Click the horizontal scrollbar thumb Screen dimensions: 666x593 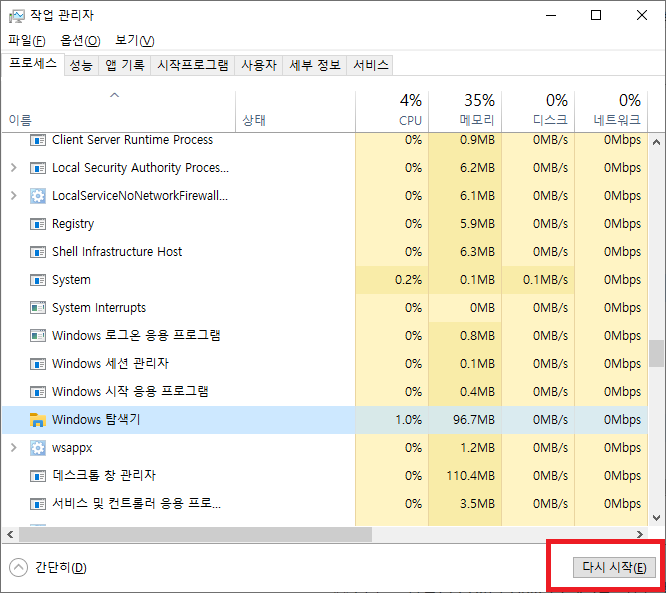click(x=195, y=534)
